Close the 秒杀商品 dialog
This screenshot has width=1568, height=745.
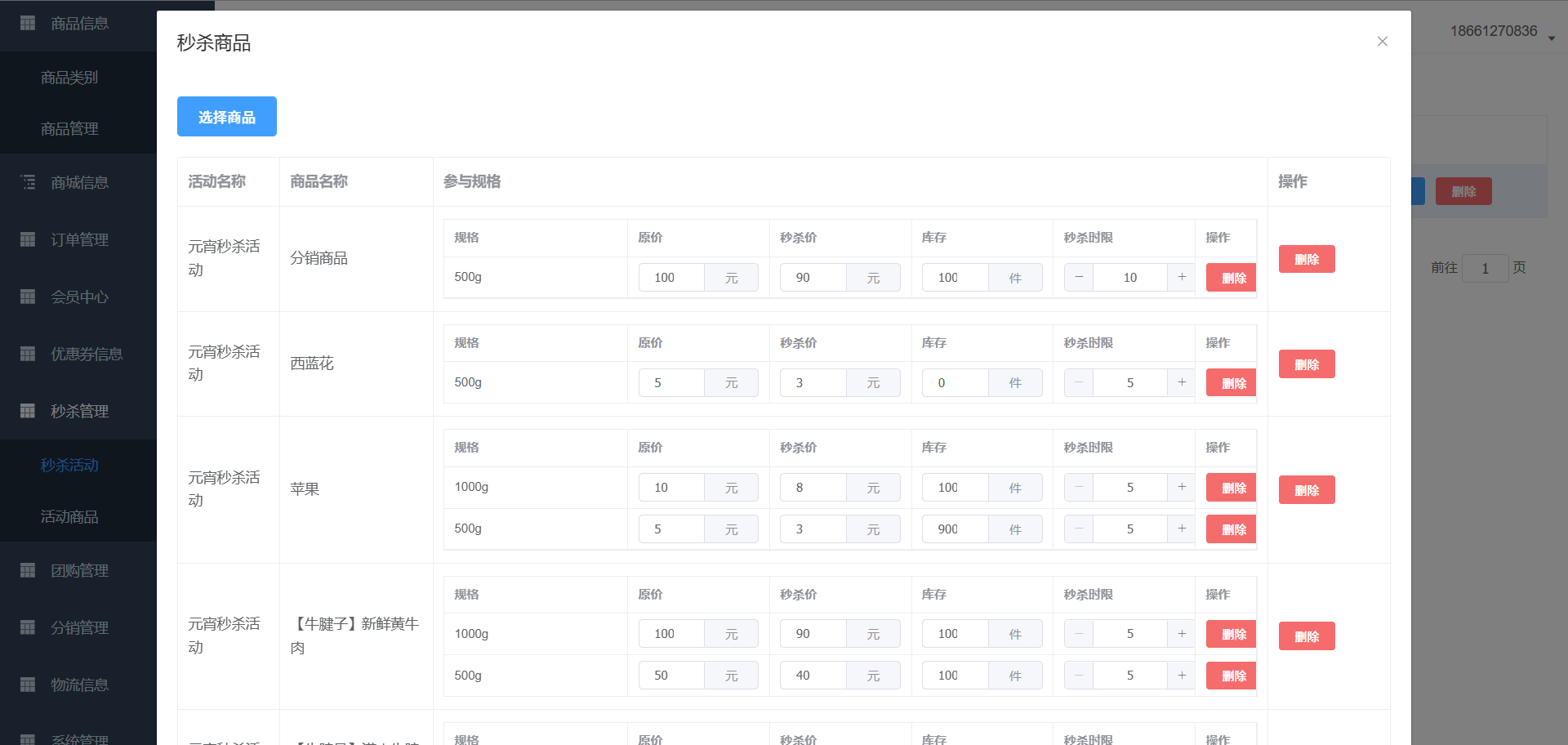click(1382, 42)
